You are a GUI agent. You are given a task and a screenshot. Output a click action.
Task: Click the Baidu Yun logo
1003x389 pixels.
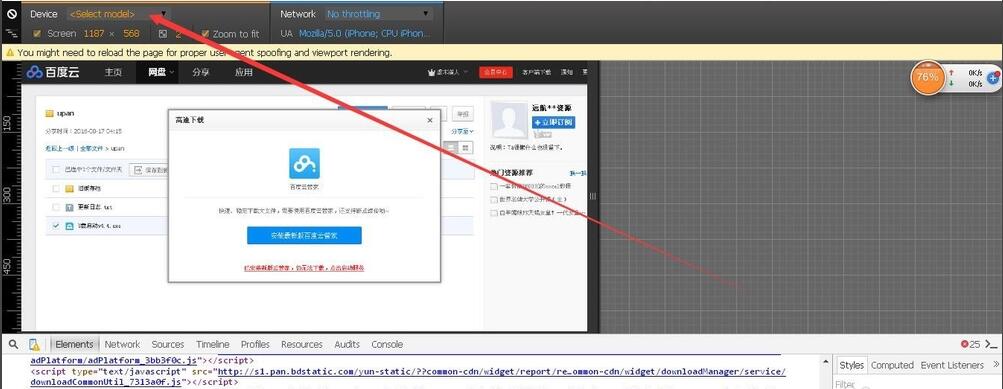[x=53, y=72]
